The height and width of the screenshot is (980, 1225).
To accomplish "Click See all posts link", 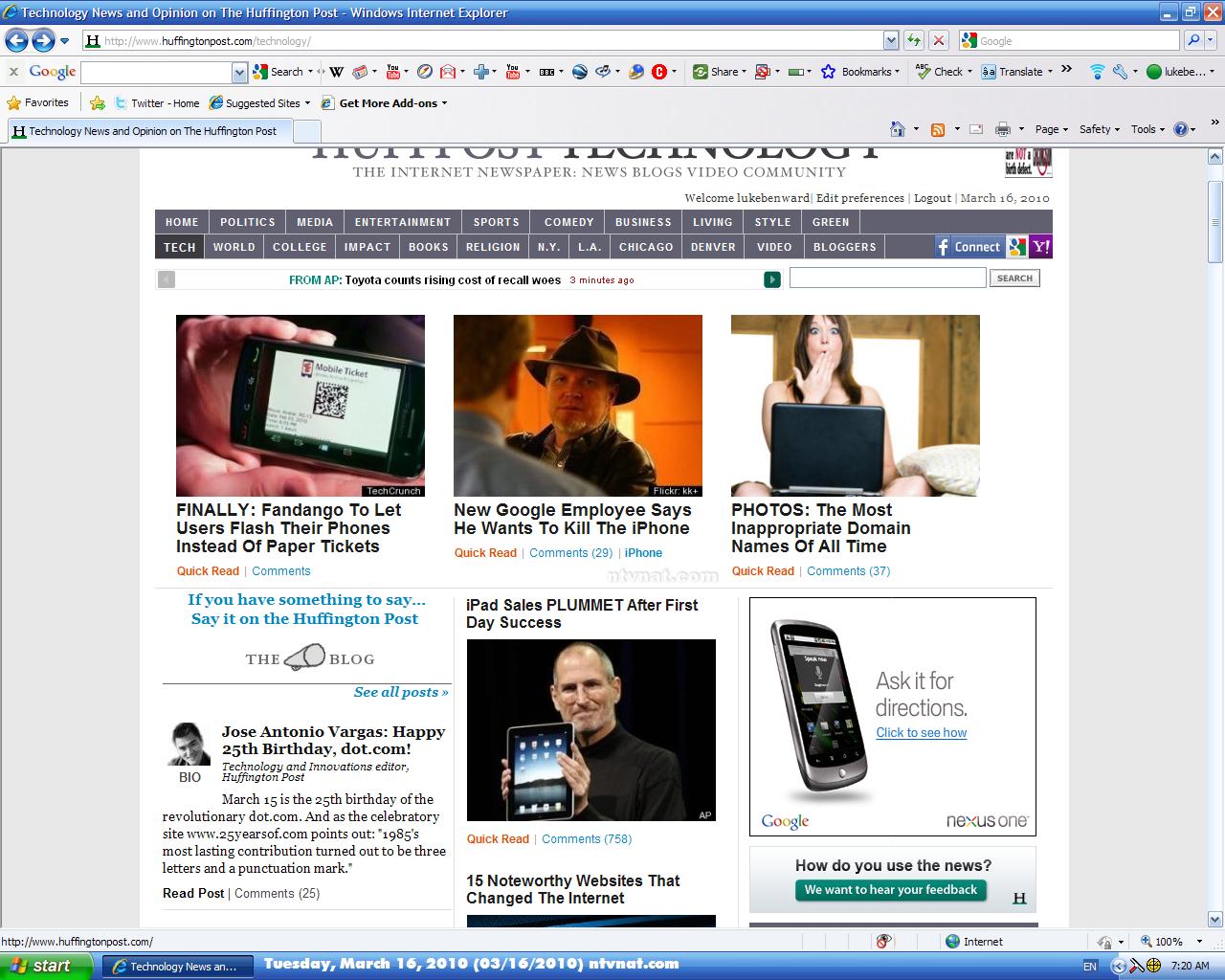I will 401,692.
